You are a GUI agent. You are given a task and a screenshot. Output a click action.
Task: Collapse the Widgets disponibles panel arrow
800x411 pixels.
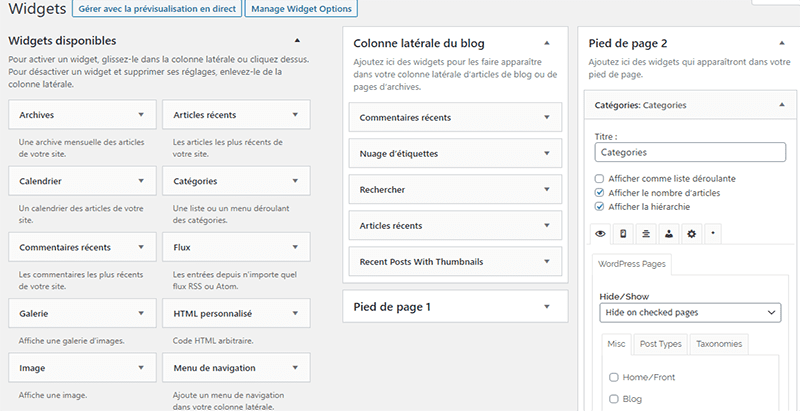[297, 40]
